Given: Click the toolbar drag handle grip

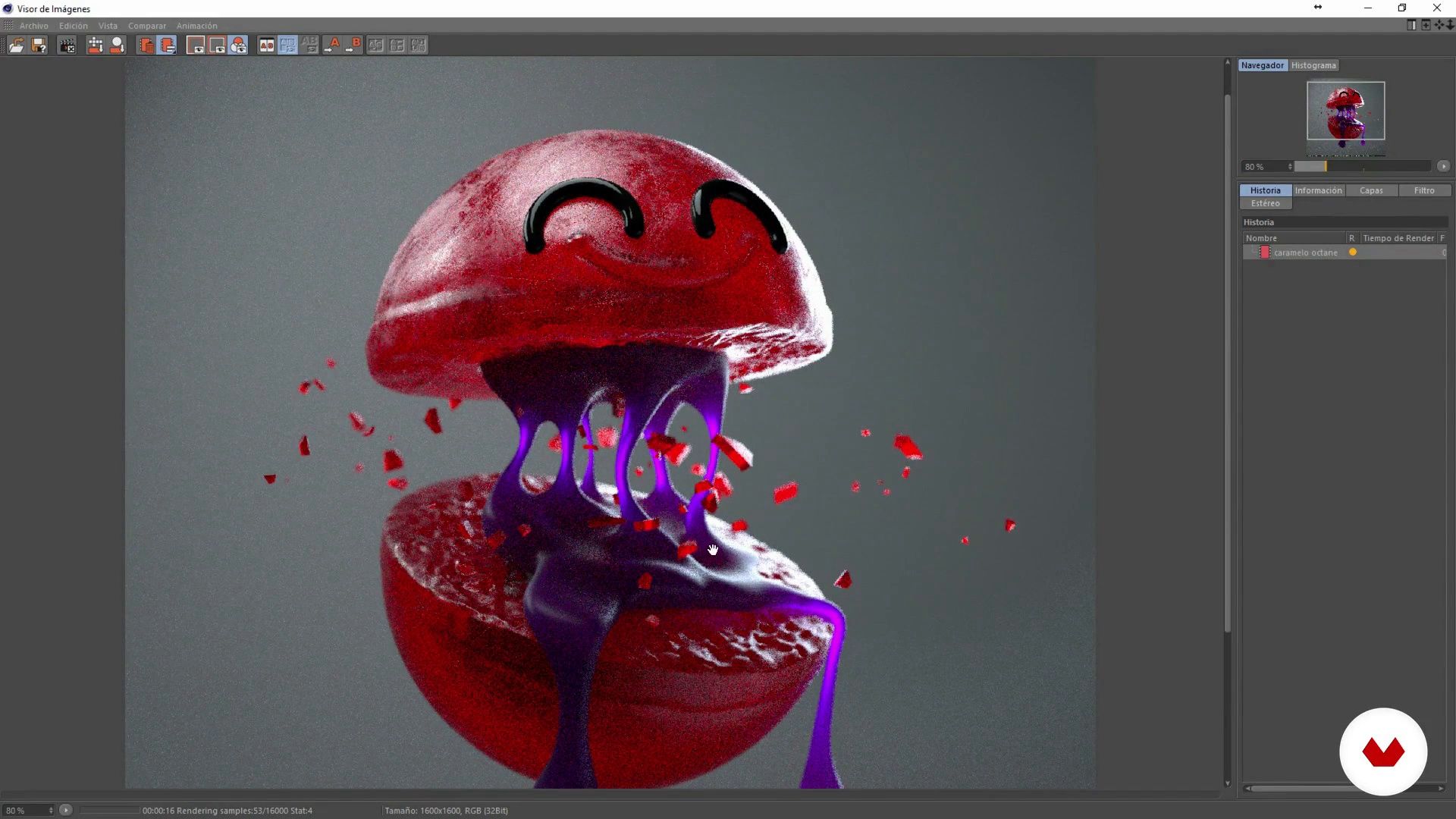Looking at the screenshot, I should pyautogui.click(x=3, y=45).
